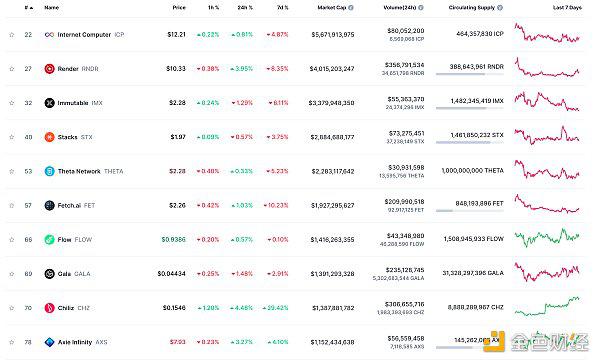
Task: Click the Stacks orange coin logo
Action: click(49, 137)
